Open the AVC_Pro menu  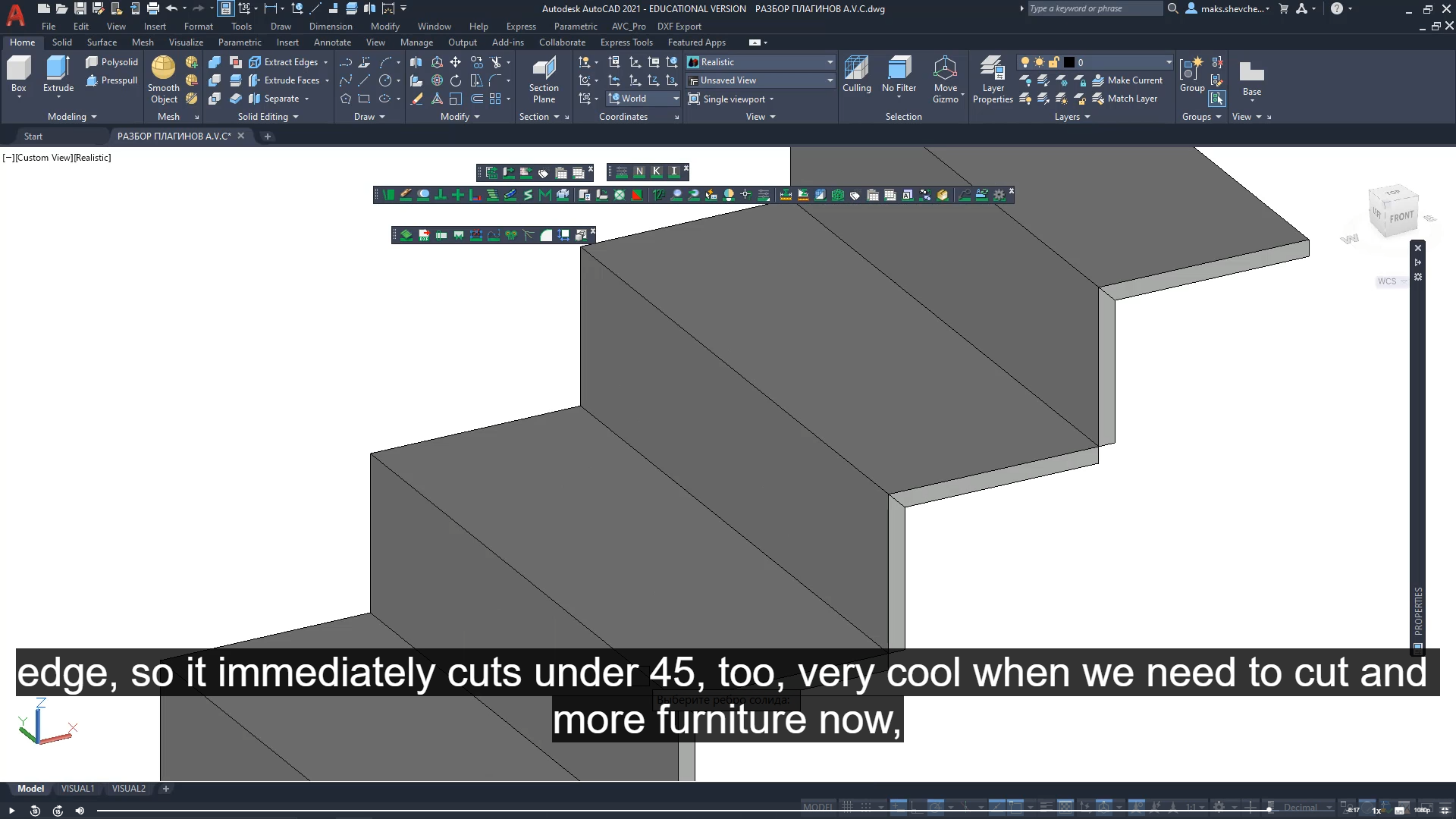[x=628, y=27]
